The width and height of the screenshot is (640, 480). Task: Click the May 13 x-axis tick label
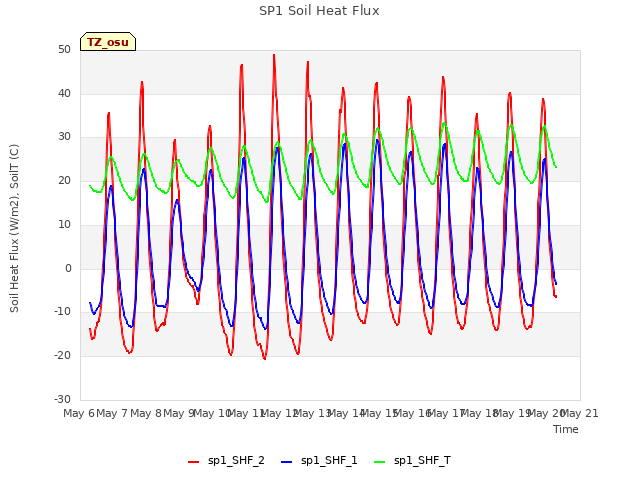(x=312, y=413)
